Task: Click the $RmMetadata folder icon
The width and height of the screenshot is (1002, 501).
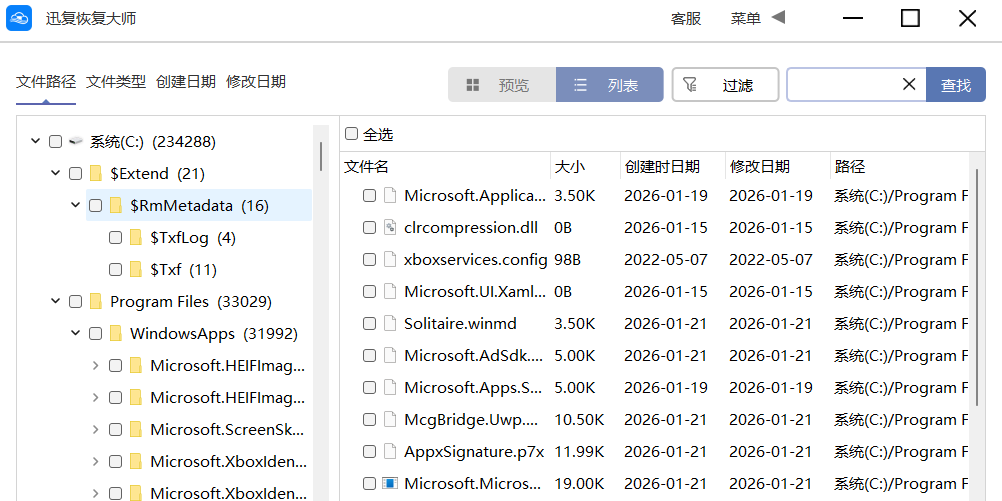Action: click(x=116, y=206)
